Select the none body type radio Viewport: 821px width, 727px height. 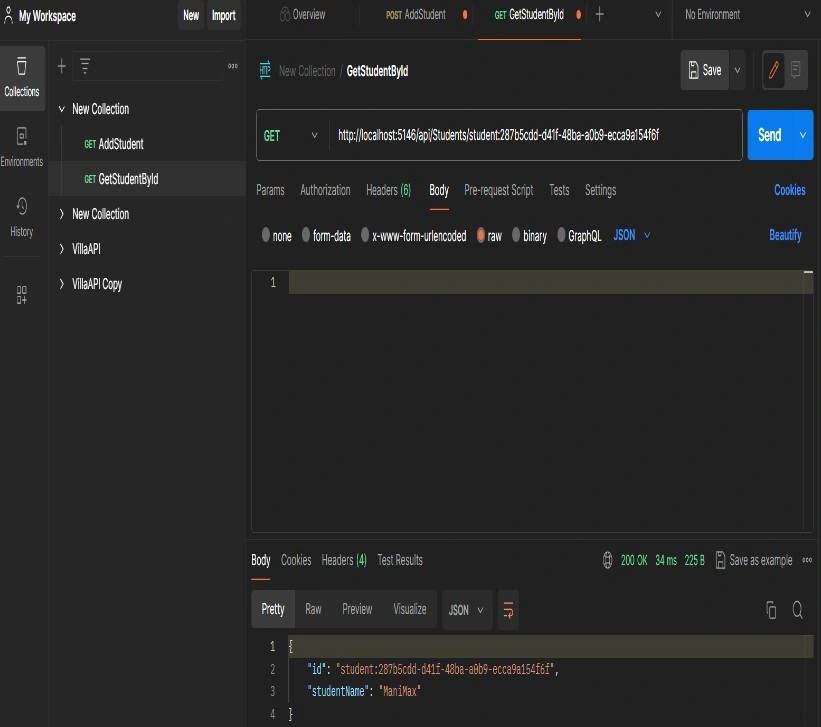pos(266,235)
